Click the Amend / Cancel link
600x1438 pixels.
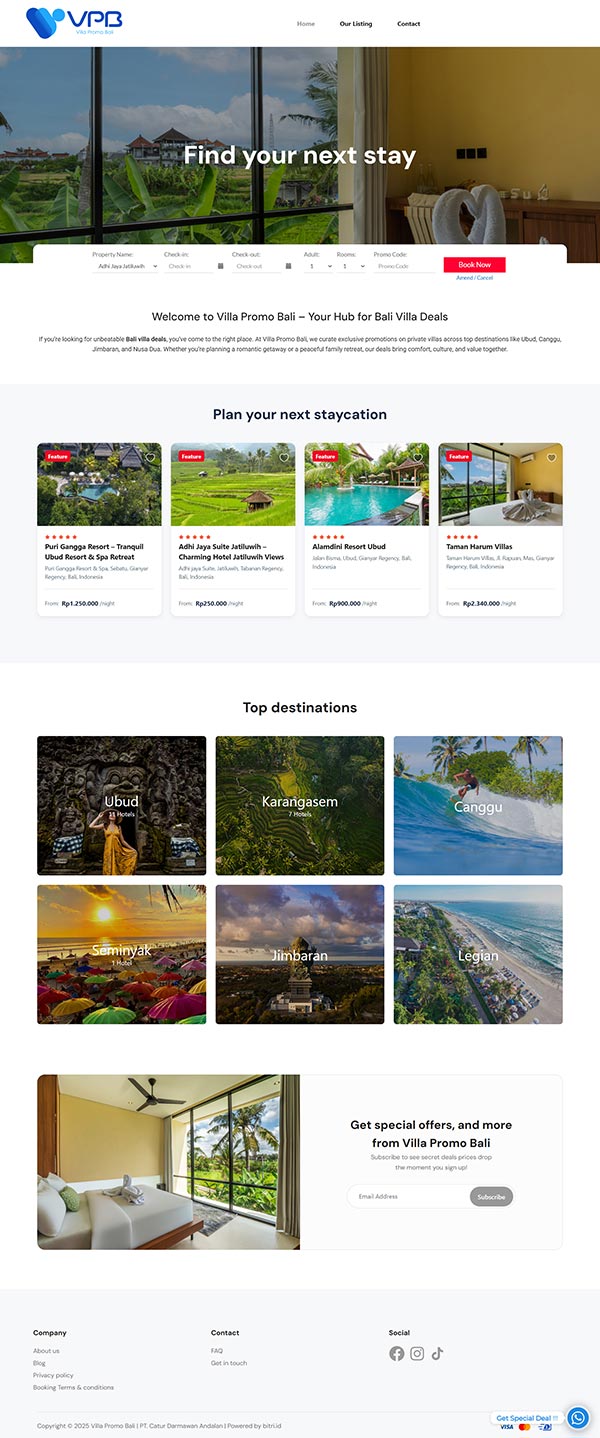[475, 278]
